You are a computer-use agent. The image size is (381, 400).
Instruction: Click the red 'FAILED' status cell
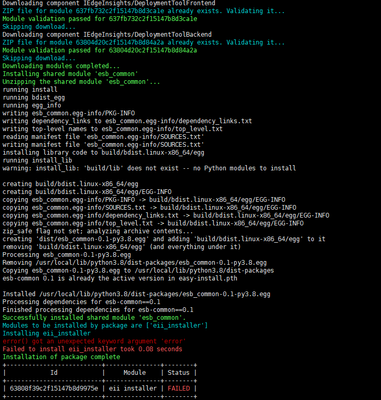(179, 388)
